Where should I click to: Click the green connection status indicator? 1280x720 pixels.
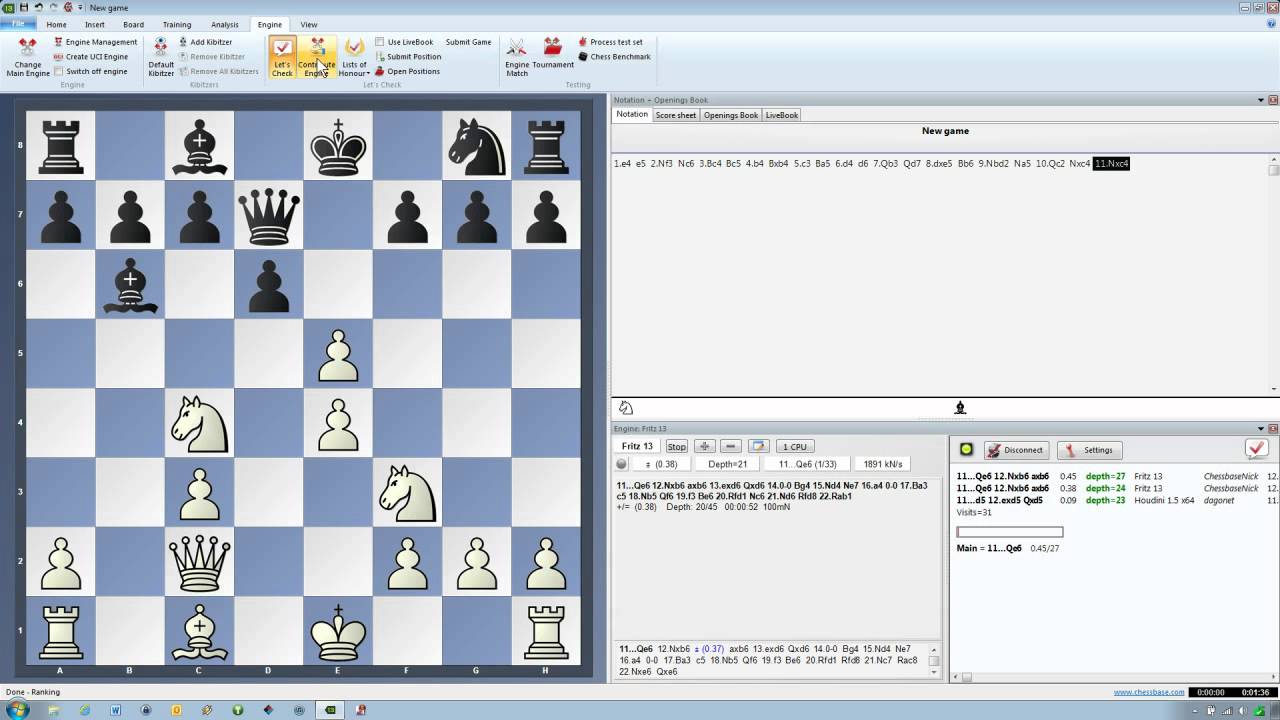pos(966,450)
